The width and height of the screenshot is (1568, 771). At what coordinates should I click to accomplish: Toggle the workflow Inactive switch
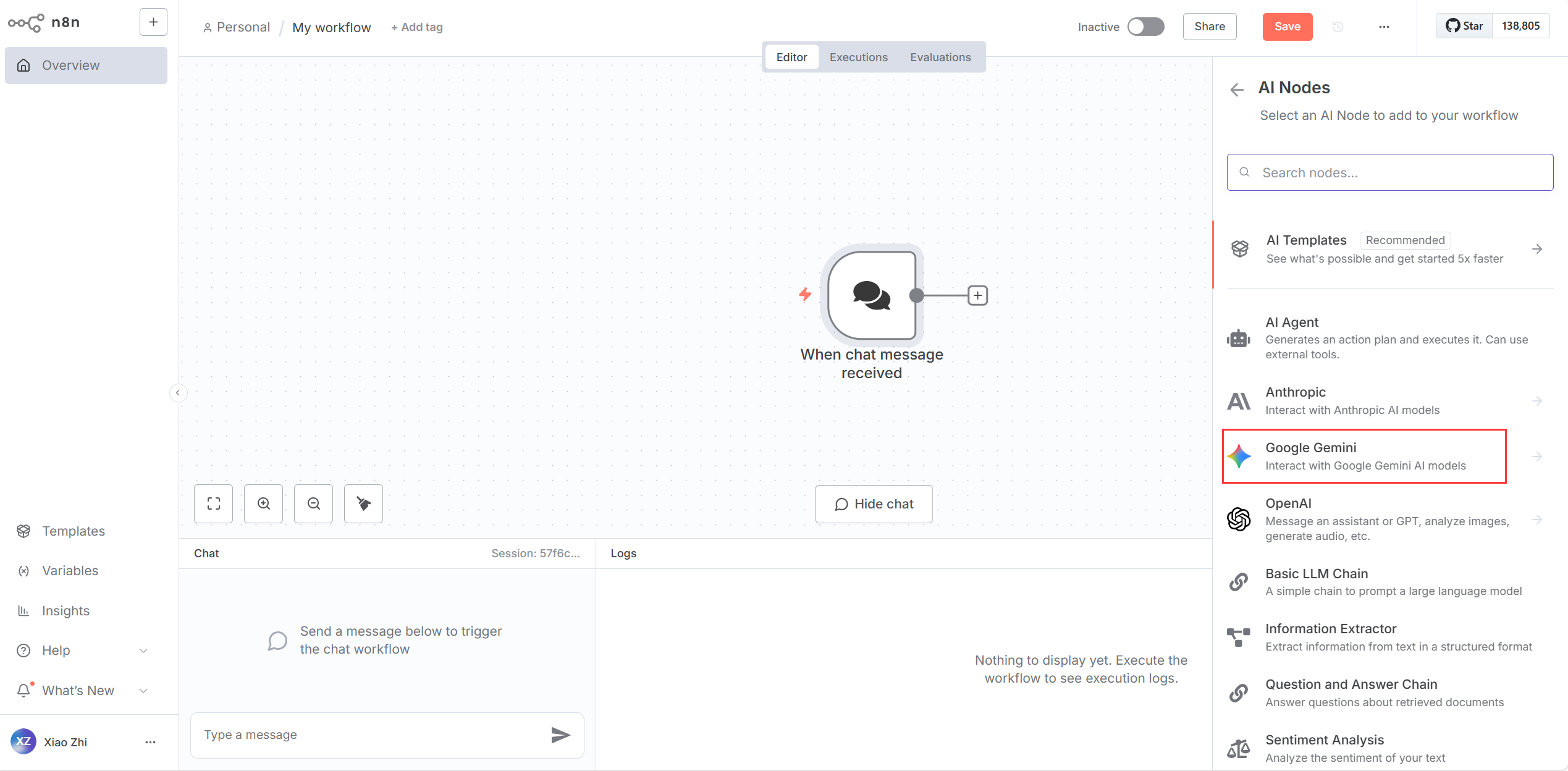click(x=1145, y=27)
